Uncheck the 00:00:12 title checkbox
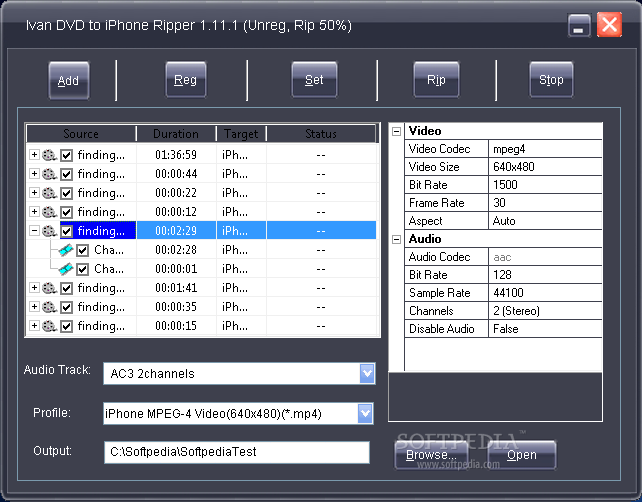The width and height of the screenshot is (642, 502). [66, 212]
